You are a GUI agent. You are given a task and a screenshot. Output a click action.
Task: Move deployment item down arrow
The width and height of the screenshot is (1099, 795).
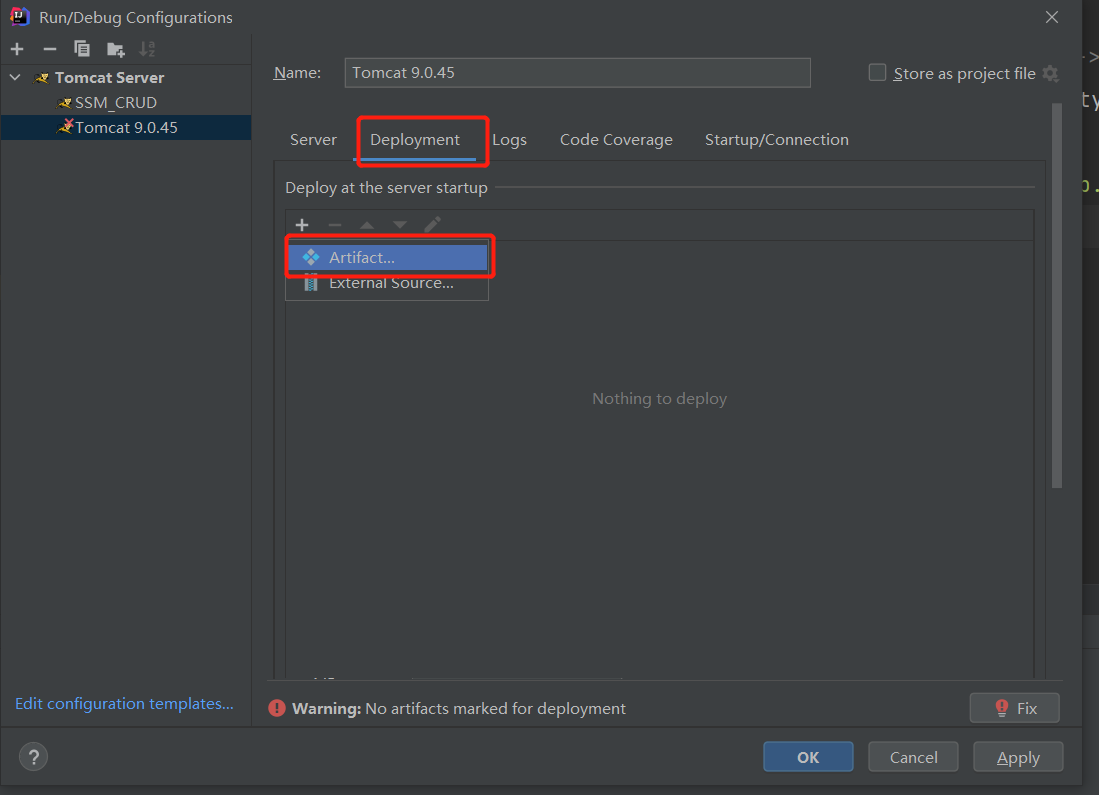(x=400, y=225)
